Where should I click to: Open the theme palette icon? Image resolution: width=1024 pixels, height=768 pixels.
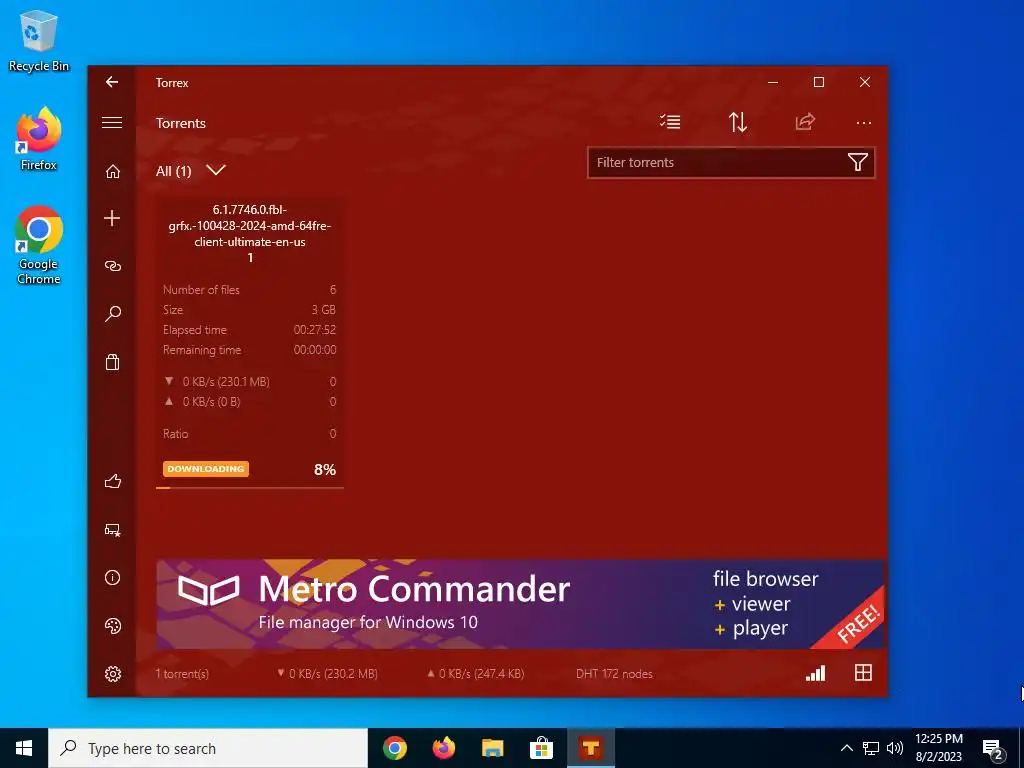tap(112, 626)
